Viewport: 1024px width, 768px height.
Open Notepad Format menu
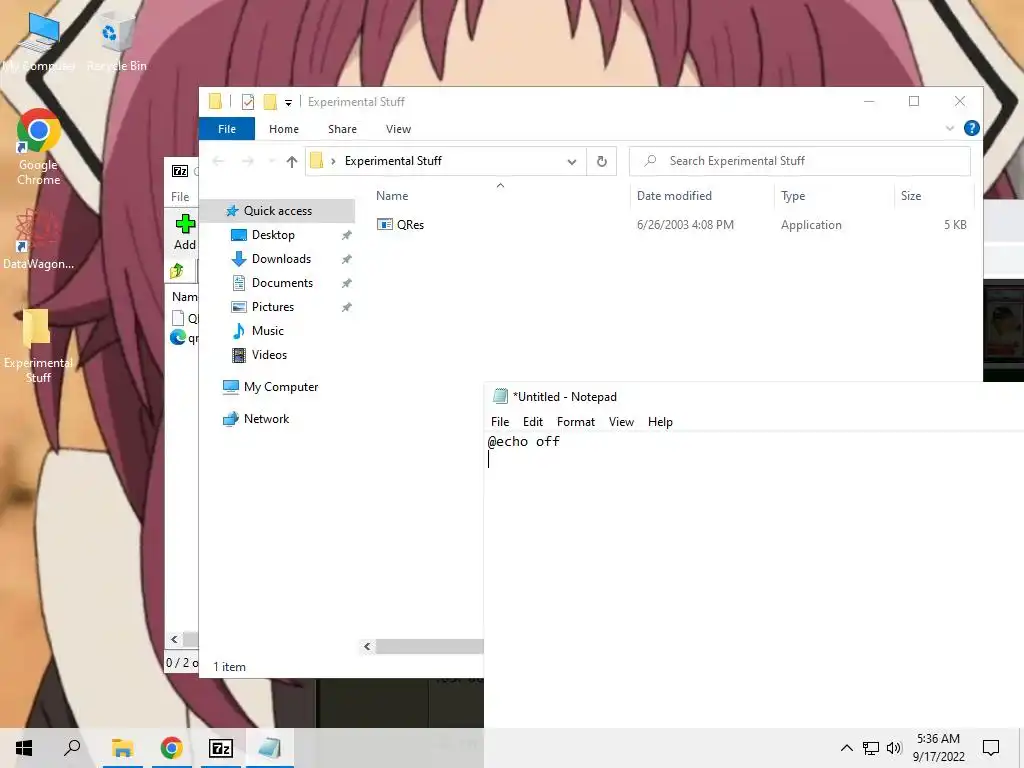coord(575,422)
